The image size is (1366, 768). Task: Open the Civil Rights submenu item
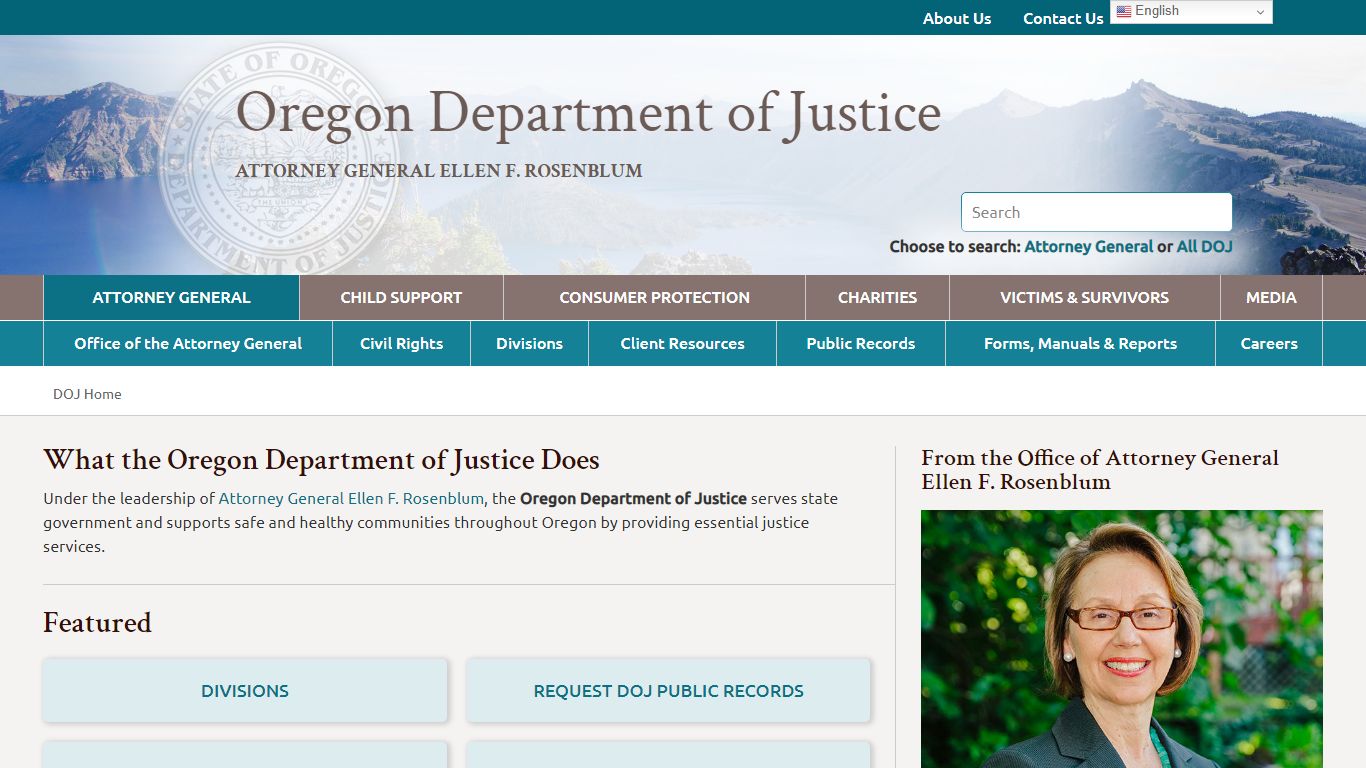(x=401, y=343)
